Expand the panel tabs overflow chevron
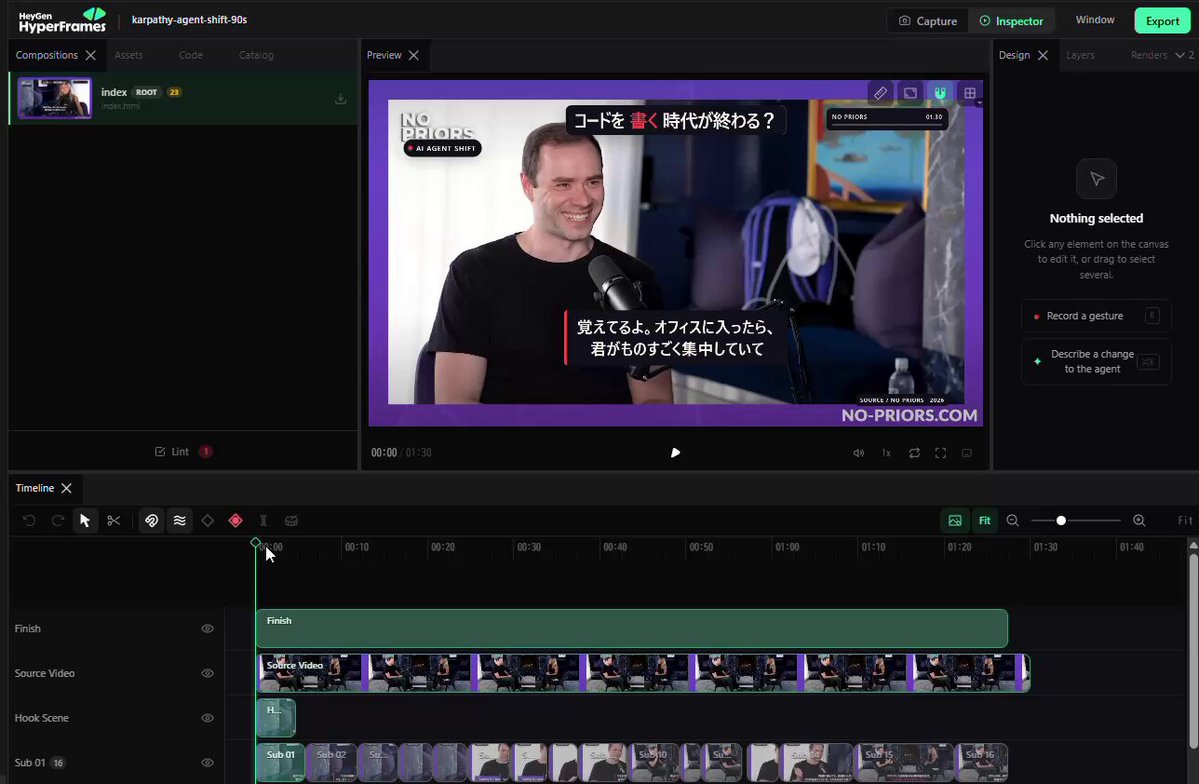1199x784 pixels. tap(1180, 55)
